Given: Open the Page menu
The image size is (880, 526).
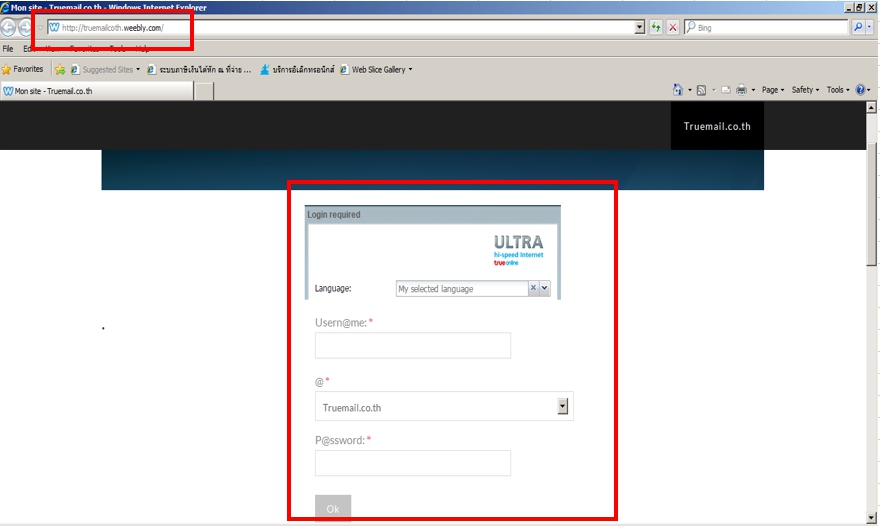Looking at the screenshot, I should click(x=773, y=90).
